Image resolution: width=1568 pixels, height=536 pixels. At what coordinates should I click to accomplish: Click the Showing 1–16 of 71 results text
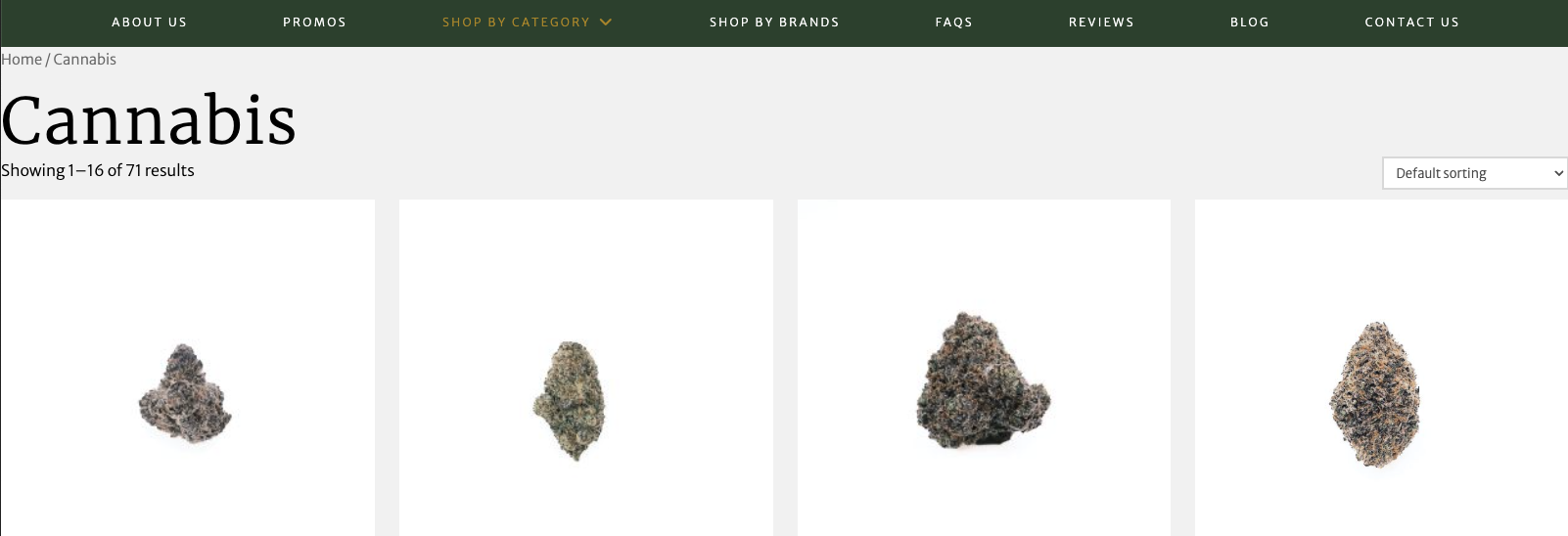(x=98, y=170)
